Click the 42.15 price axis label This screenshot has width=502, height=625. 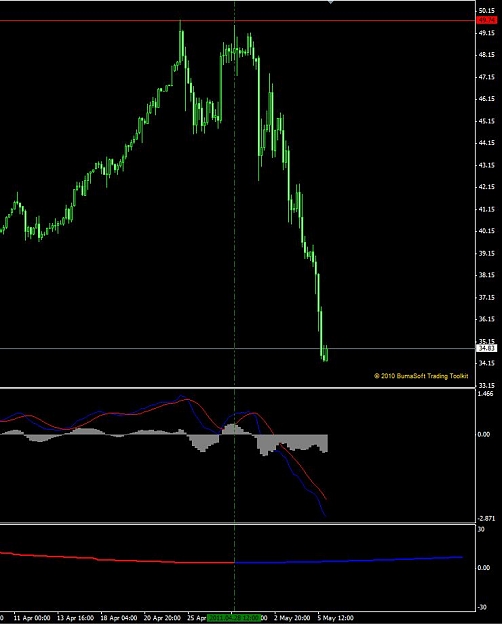click(487, 187)
